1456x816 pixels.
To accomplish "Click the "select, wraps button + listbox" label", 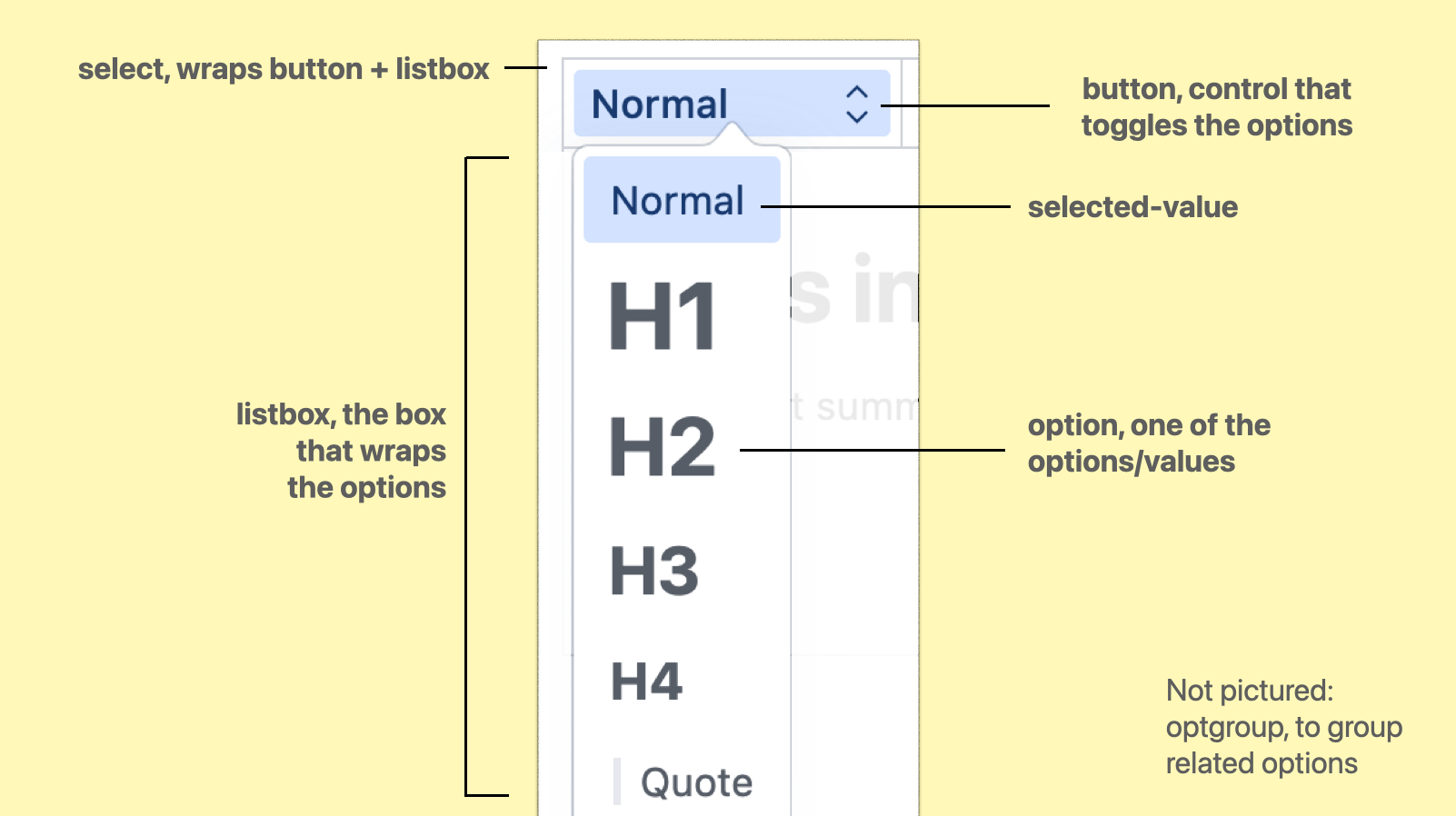I will [284, 69].
